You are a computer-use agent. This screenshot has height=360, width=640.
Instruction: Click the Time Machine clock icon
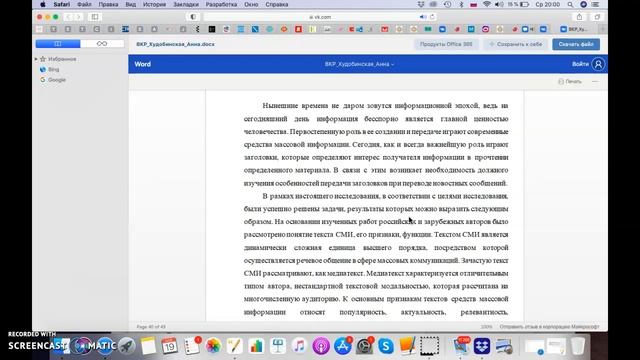click(x=447, y=4)
